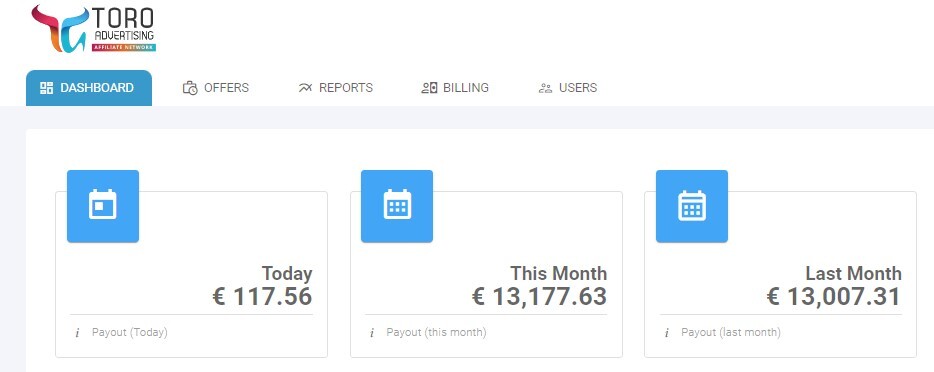The height and width of the screenshot is (372, 934).
Task: Go to the Reports tab
Action: pos(335,88)
